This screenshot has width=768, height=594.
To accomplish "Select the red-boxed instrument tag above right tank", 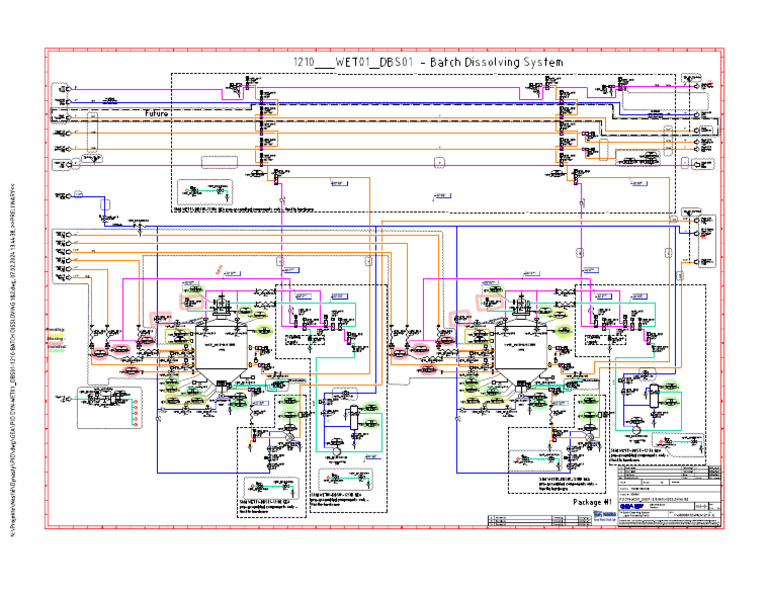I will click(489, 302).
